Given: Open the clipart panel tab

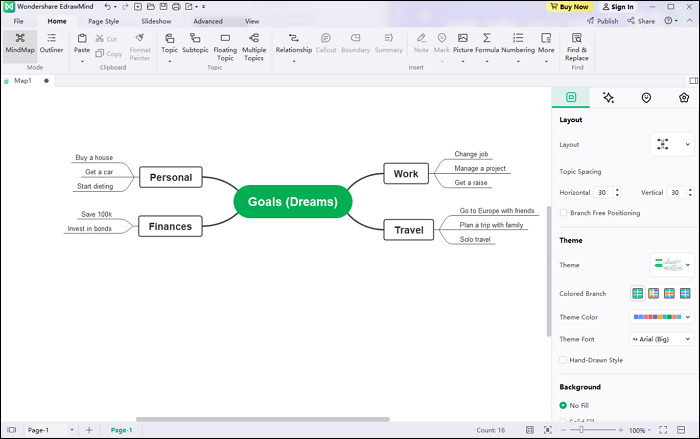Looking at the screenshot, I should tap(683, 97).
